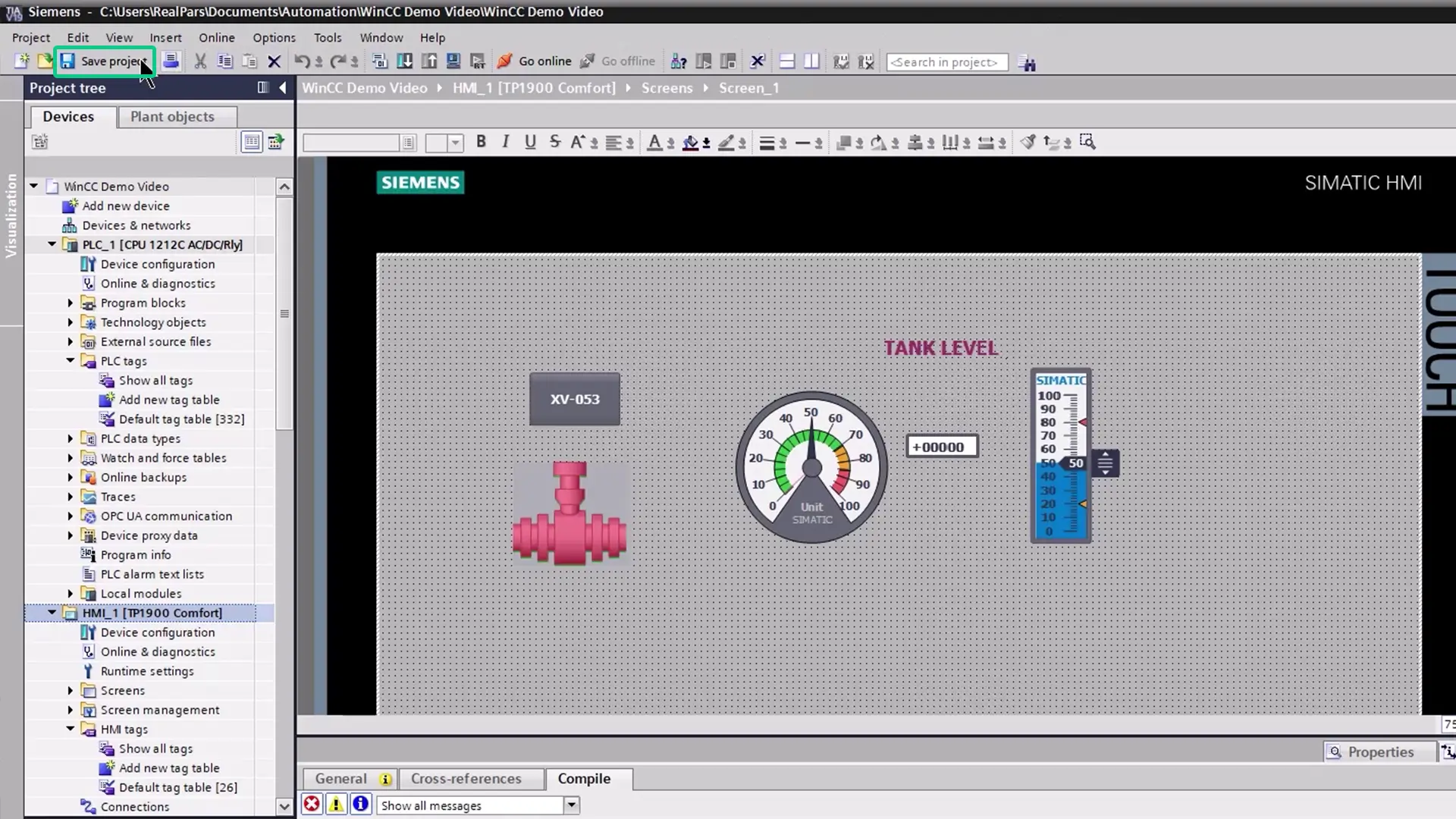1456x819 pixels.
Task: Toggle error messages filter in Compile
Action: point(311,805)
